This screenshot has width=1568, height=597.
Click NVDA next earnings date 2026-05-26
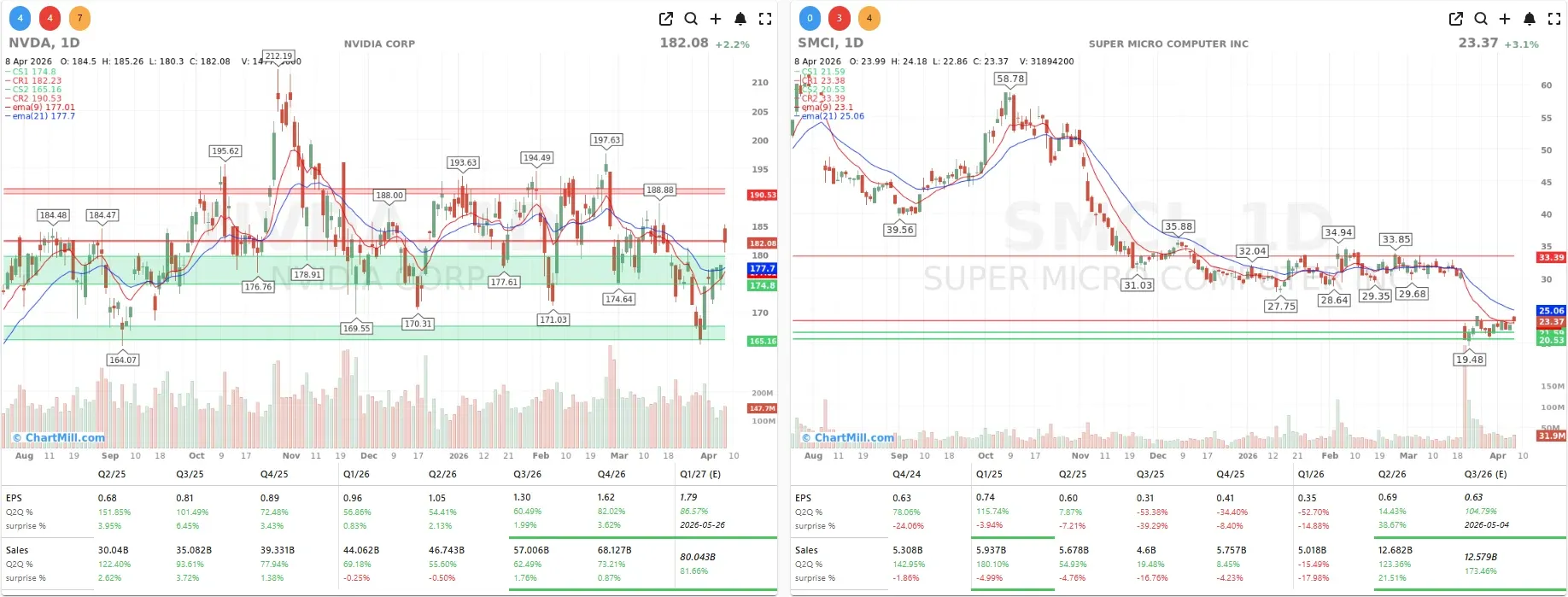coord(703,525)
